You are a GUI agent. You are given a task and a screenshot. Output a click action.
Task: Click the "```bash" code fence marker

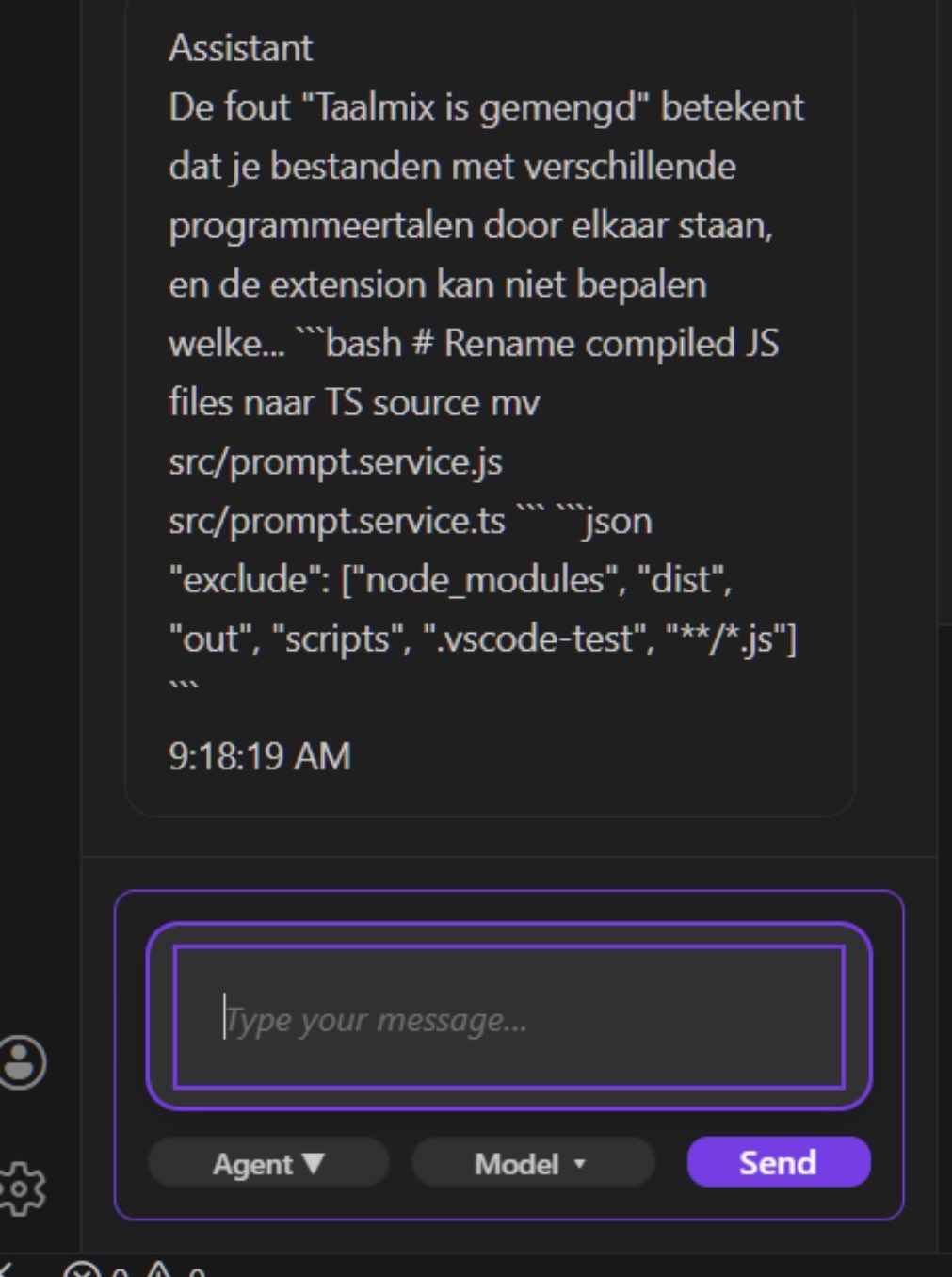(349, 344)
